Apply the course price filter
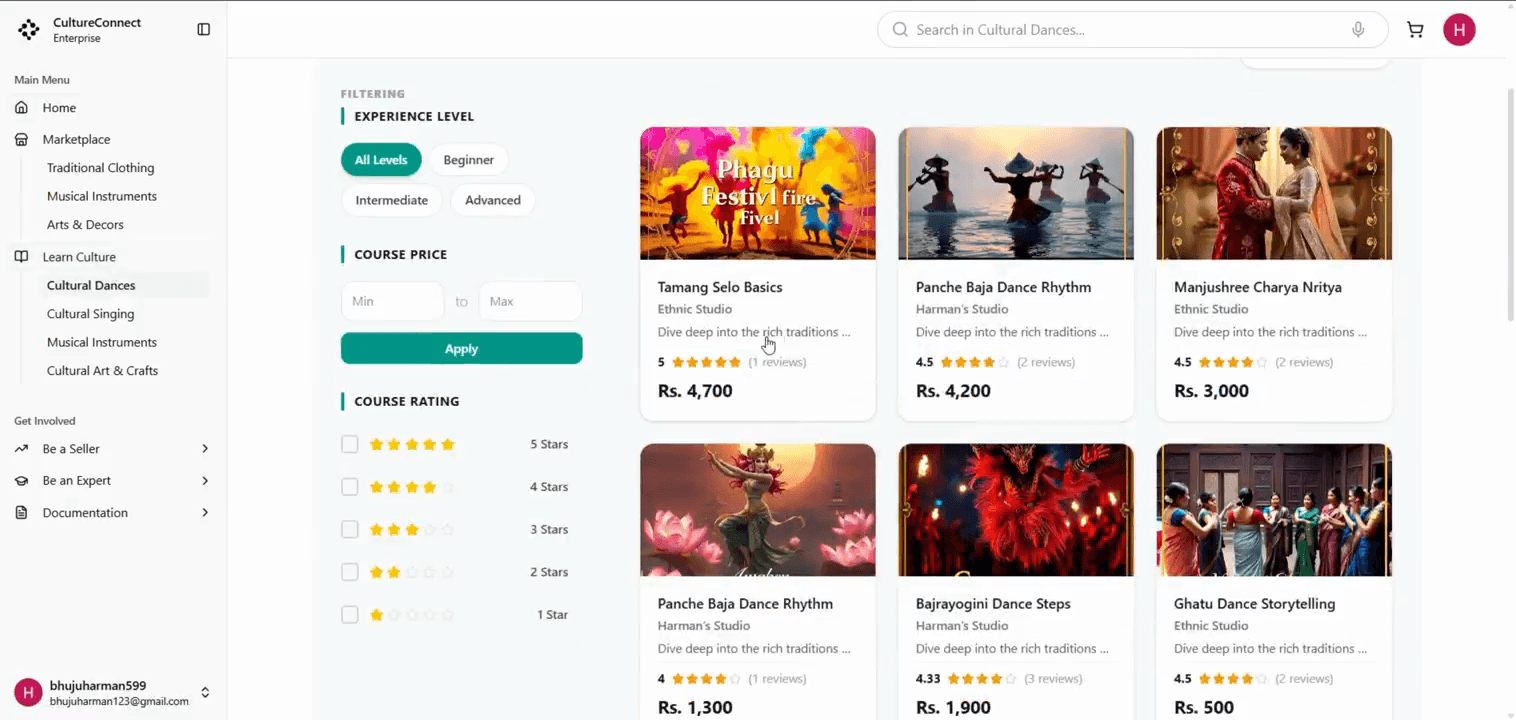The height and width of the screenshot is (720, 1516). click(x=462, y=349)
